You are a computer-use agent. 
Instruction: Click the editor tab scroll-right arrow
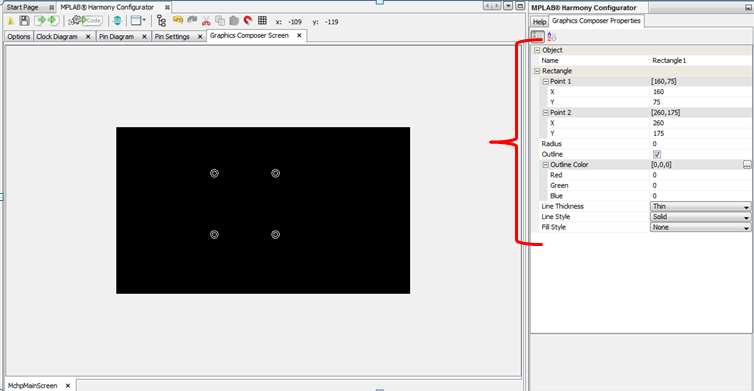(497, 6)
